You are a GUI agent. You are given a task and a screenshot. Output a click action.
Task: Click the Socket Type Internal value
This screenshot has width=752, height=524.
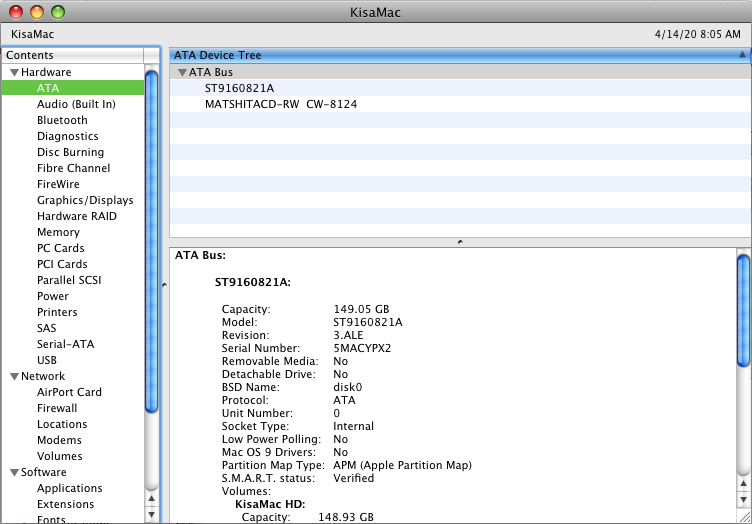coord(353,426)
